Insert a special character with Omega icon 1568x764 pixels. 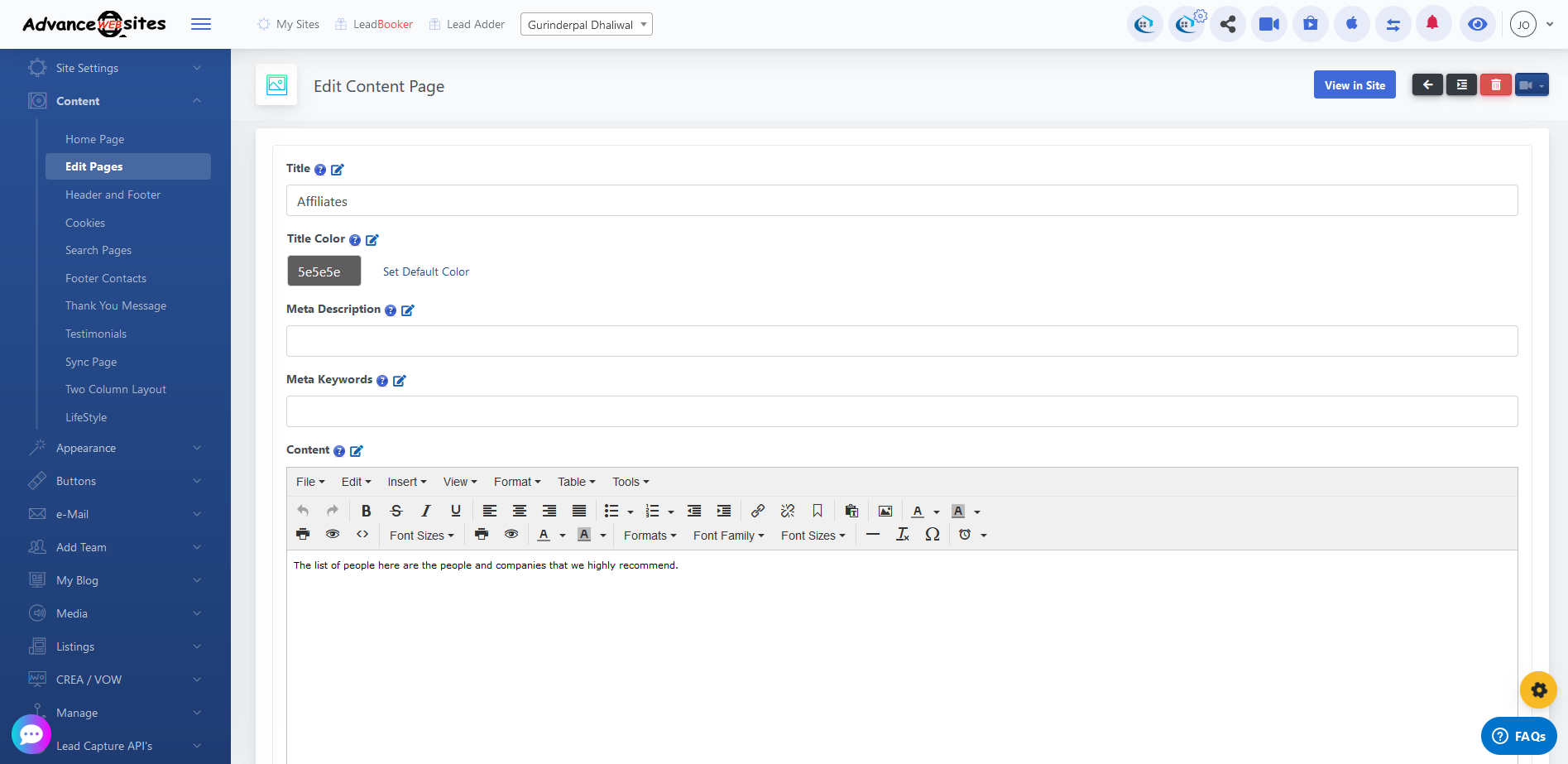[933, 535]
